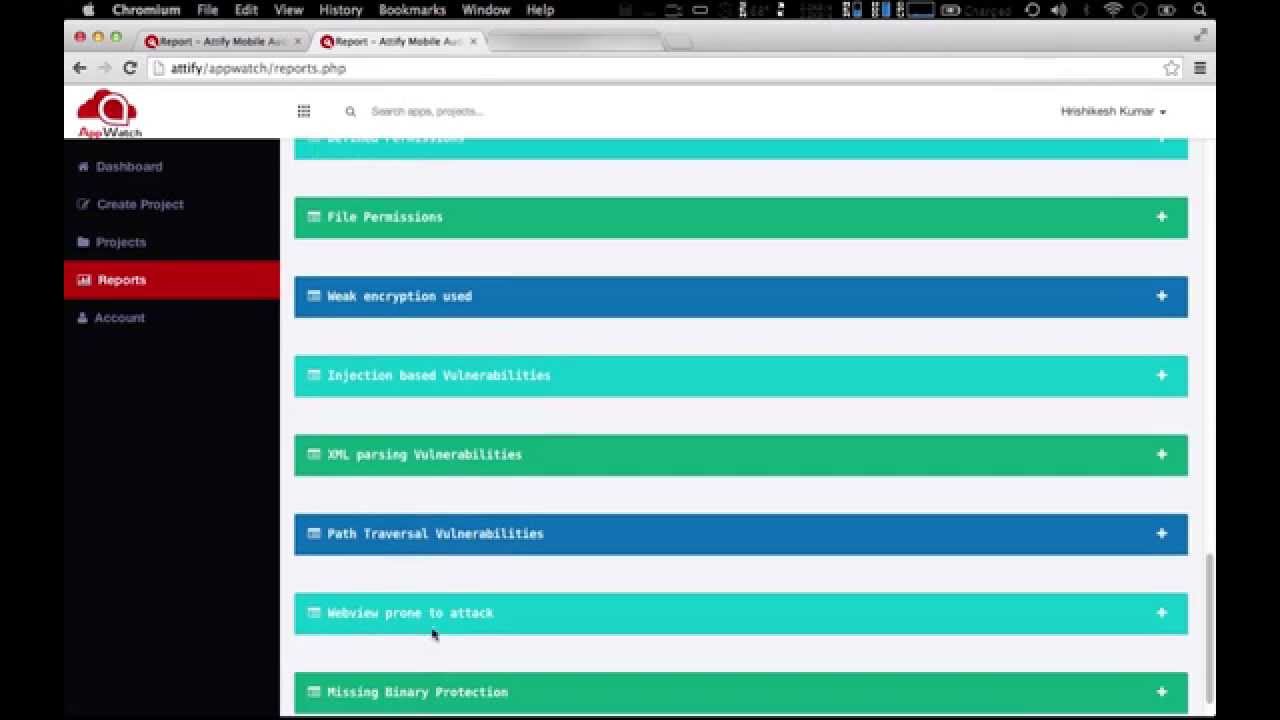This screenshot has height=720, width=1280.
Task: Open Hrishikesh Kumar user dropdown
Action: pos(1113,111)
